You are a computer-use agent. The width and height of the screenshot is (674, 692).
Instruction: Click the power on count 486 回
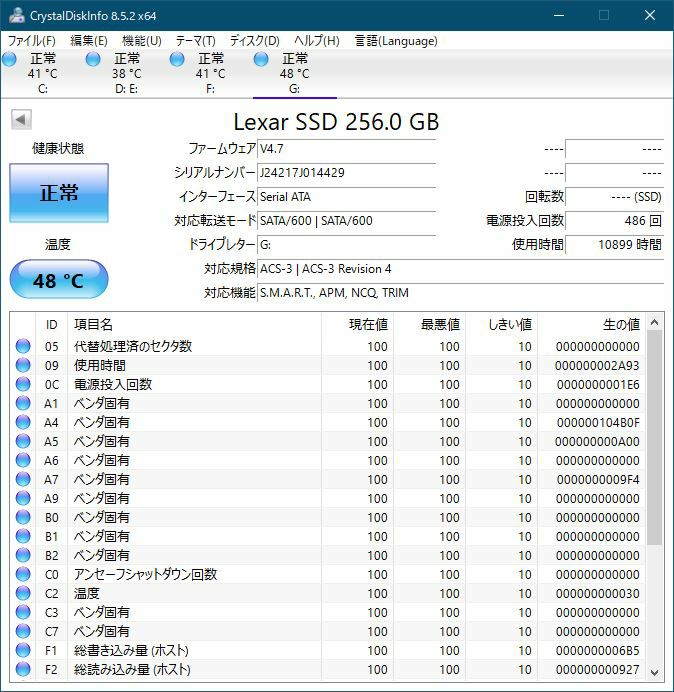point(614,221)
